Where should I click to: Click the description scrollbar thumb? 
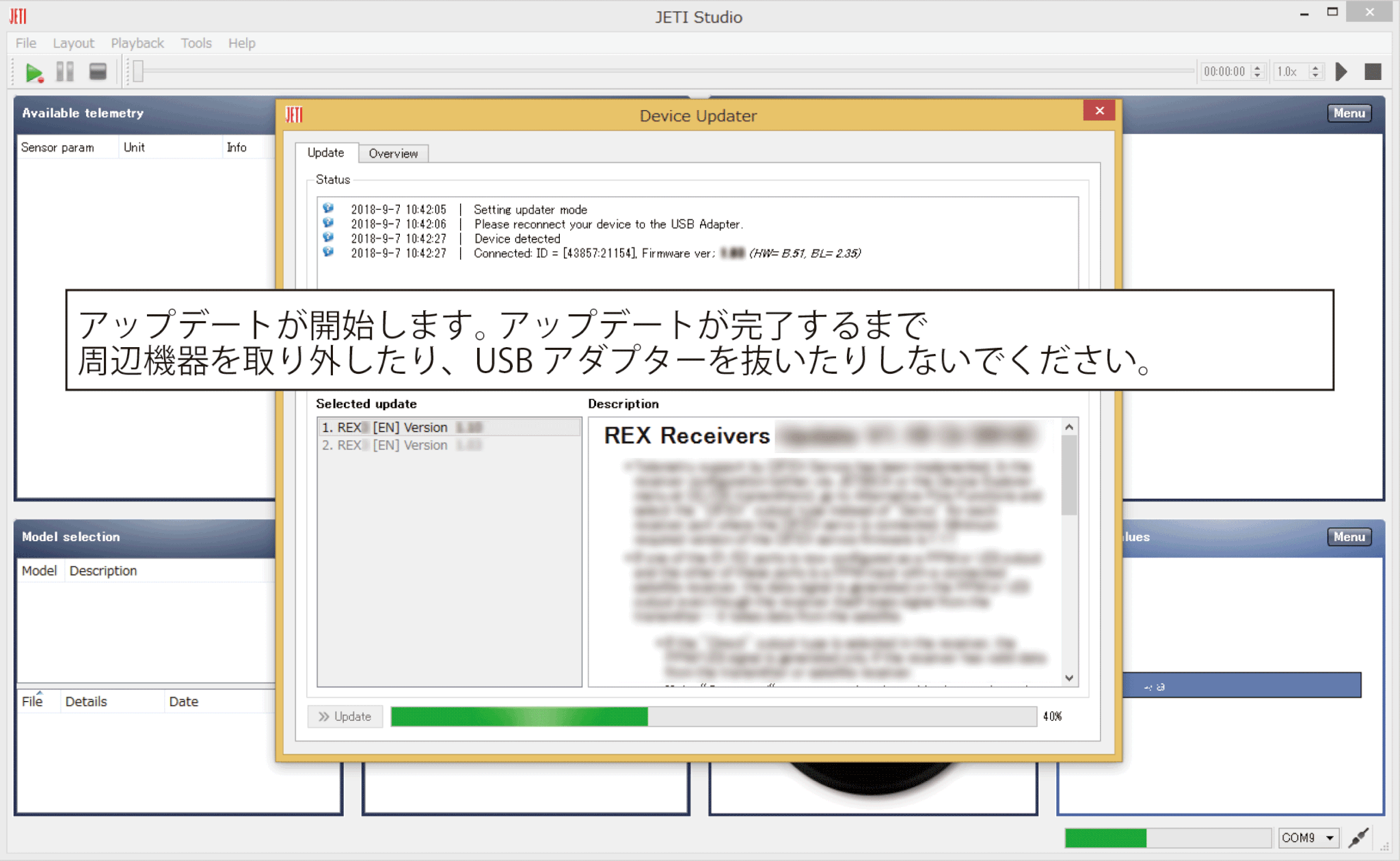(1069, 475)
